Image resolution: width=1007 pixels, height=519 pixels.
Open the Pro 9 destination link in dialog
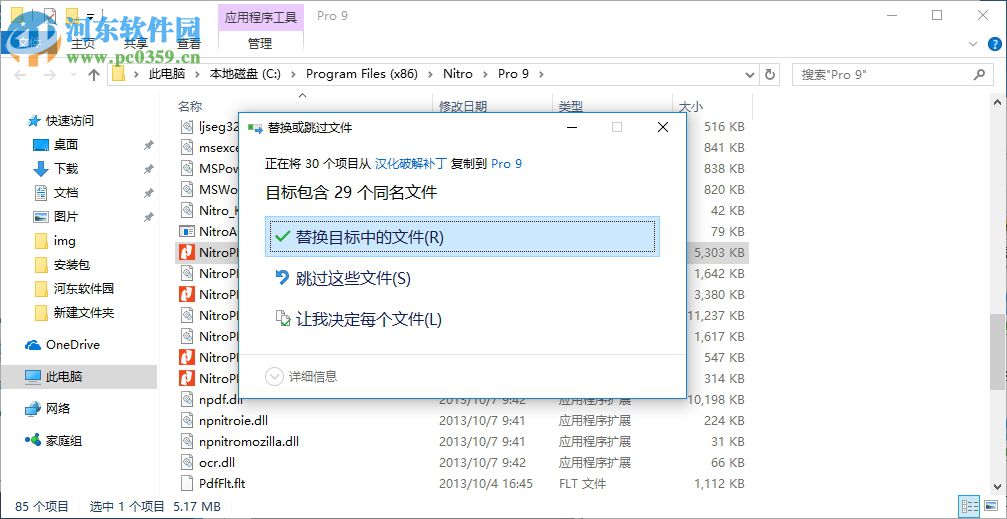point(507,164)
